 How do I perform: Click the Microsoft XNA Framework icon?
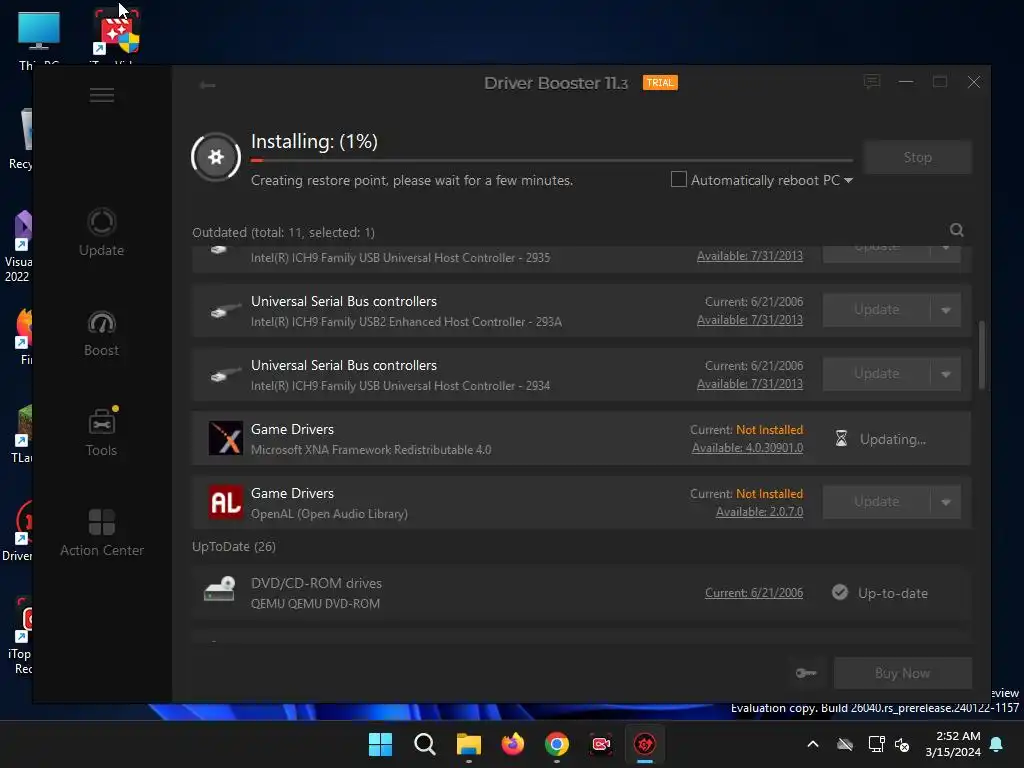(x=225, y=438)
